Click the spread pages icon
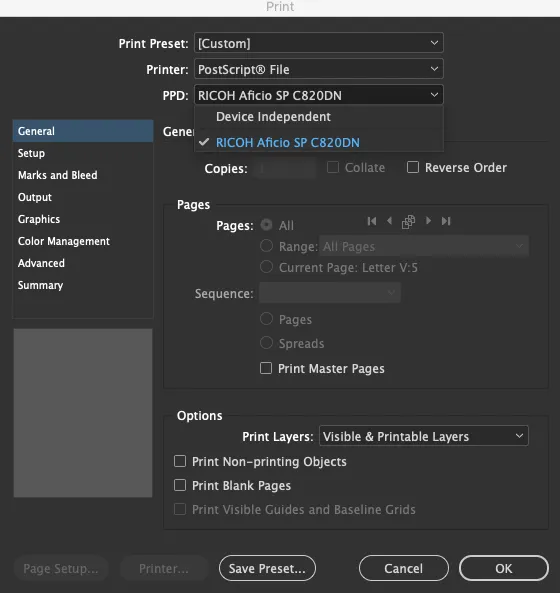 tap(408, 222)
